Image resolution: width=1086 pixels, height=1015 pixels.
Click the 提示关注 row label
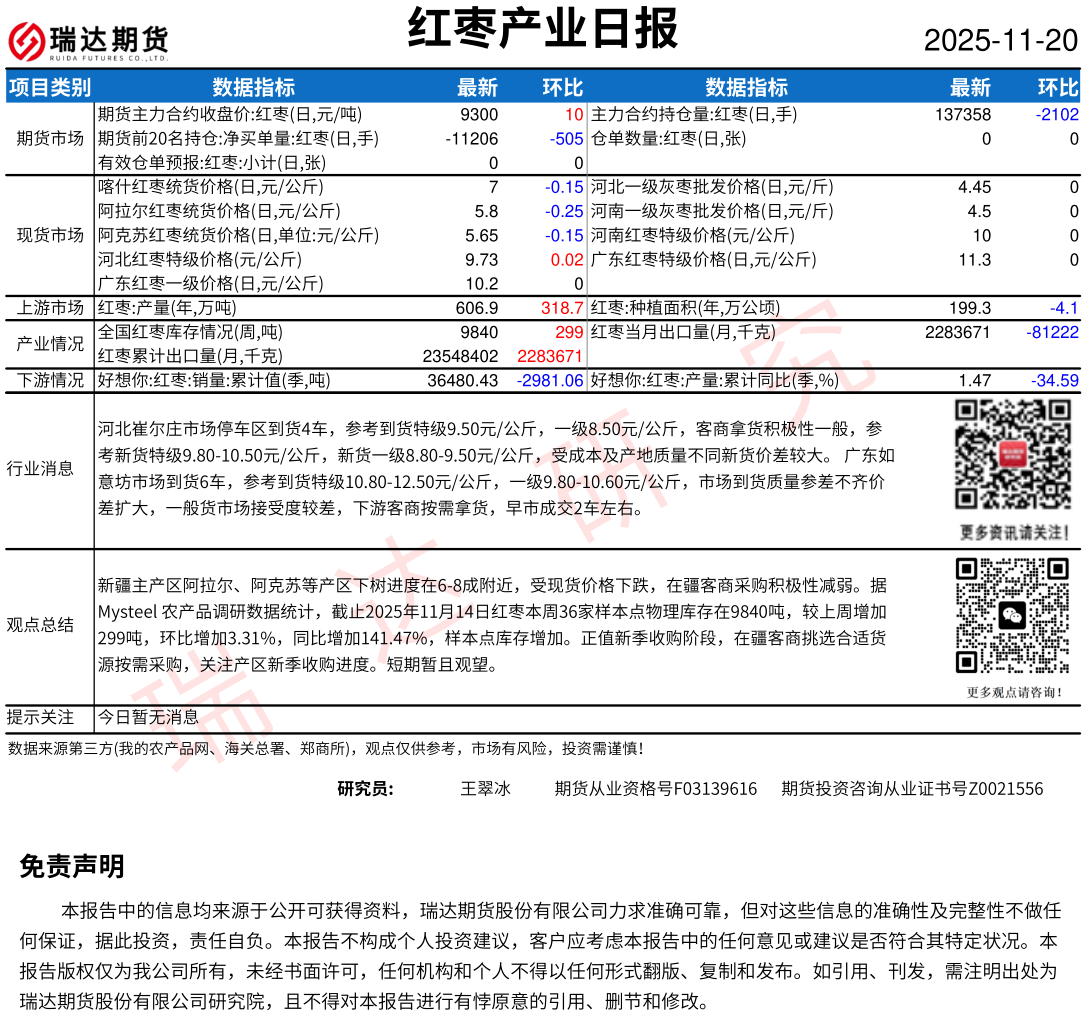point(40,717)
